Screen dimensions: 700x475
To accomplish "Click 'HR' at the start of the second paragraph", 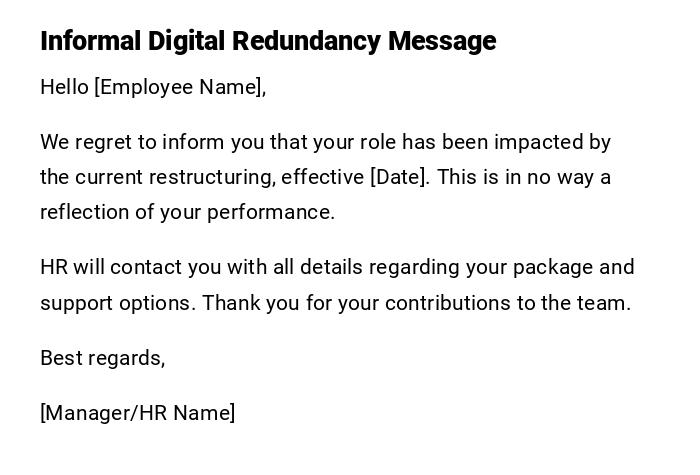I will coord(53,267).
